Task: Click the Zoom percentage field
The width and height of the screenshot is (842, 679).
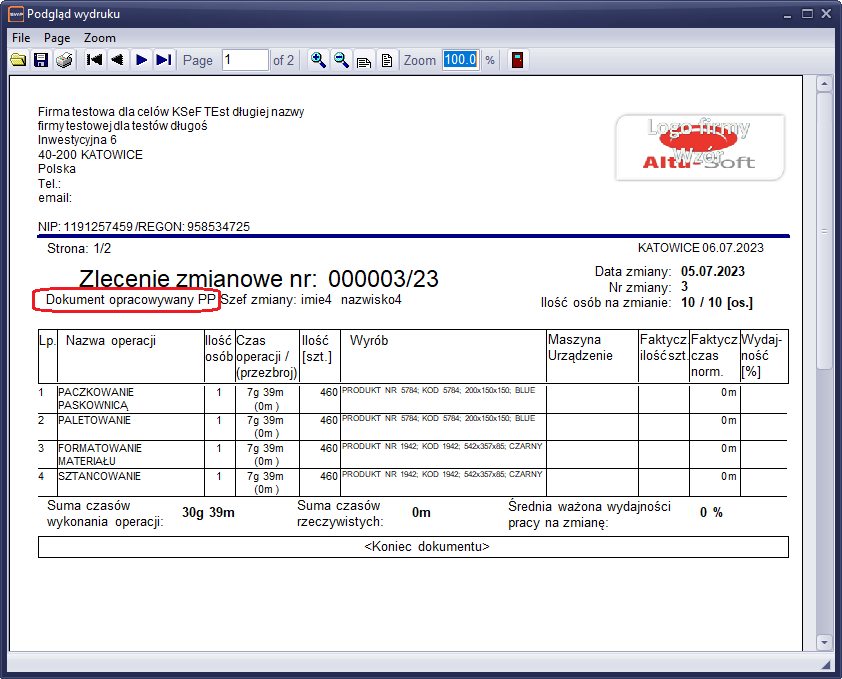Action: click(460, 60)
